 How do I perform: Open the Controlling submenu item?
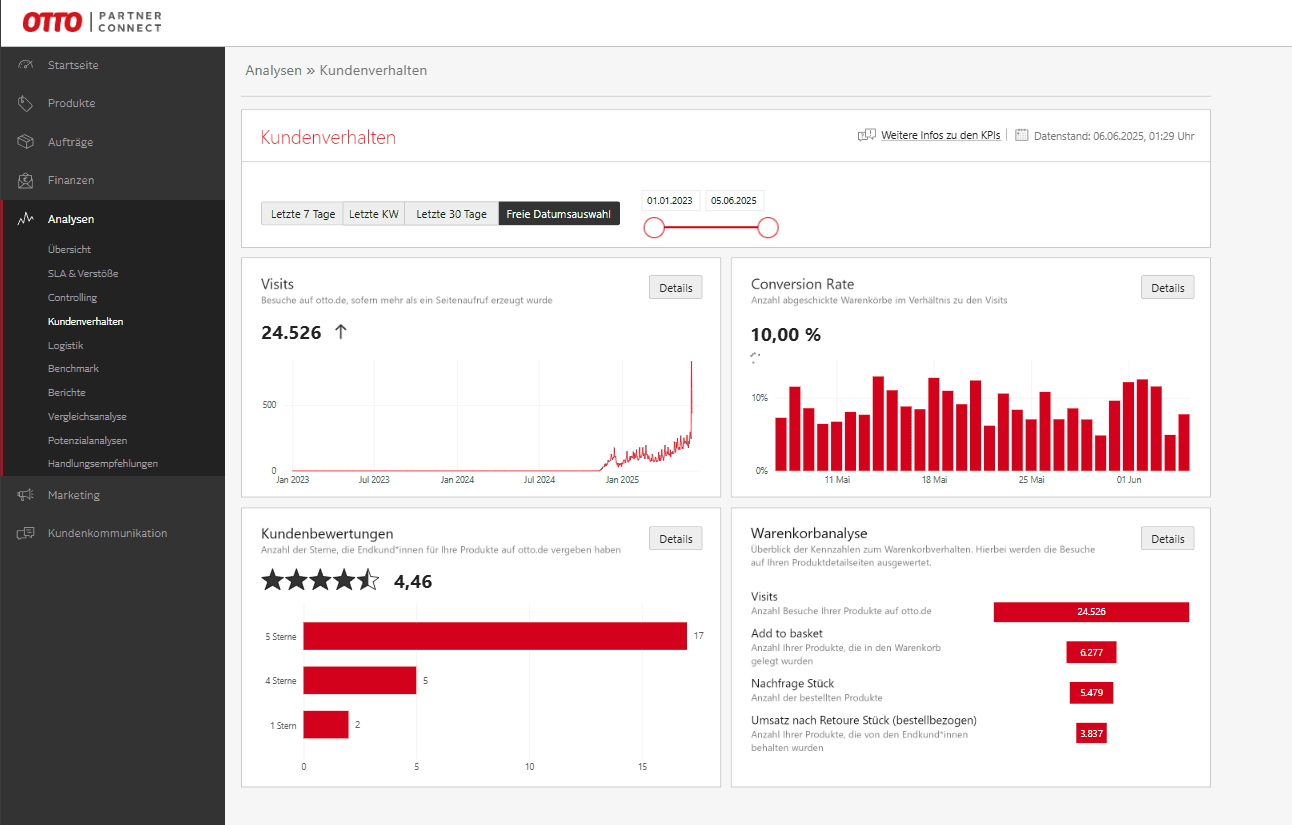coord(72,297)
